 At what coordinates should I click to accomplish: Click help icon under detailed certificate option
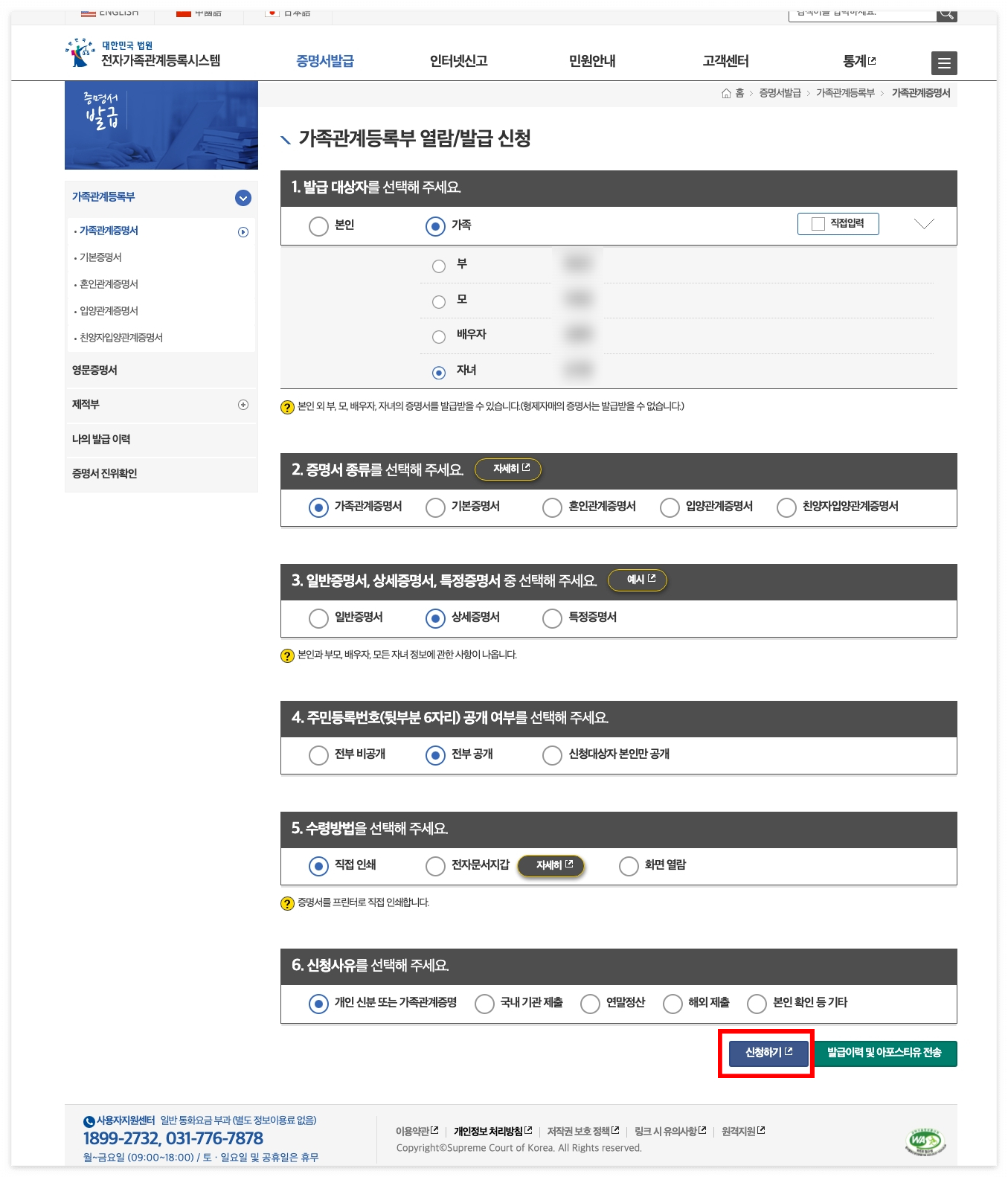[x=287, y=655]
